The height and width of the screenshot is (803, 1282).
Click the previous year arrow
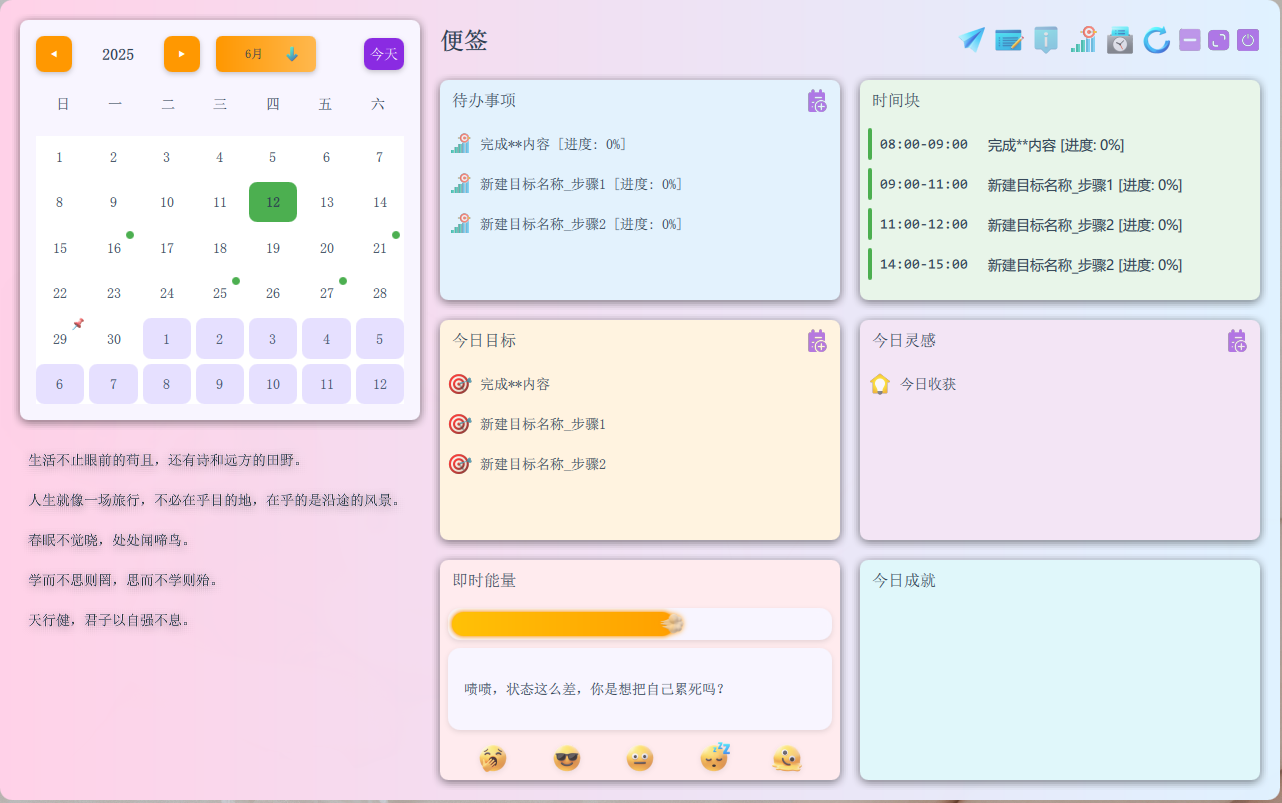[53, 54]
